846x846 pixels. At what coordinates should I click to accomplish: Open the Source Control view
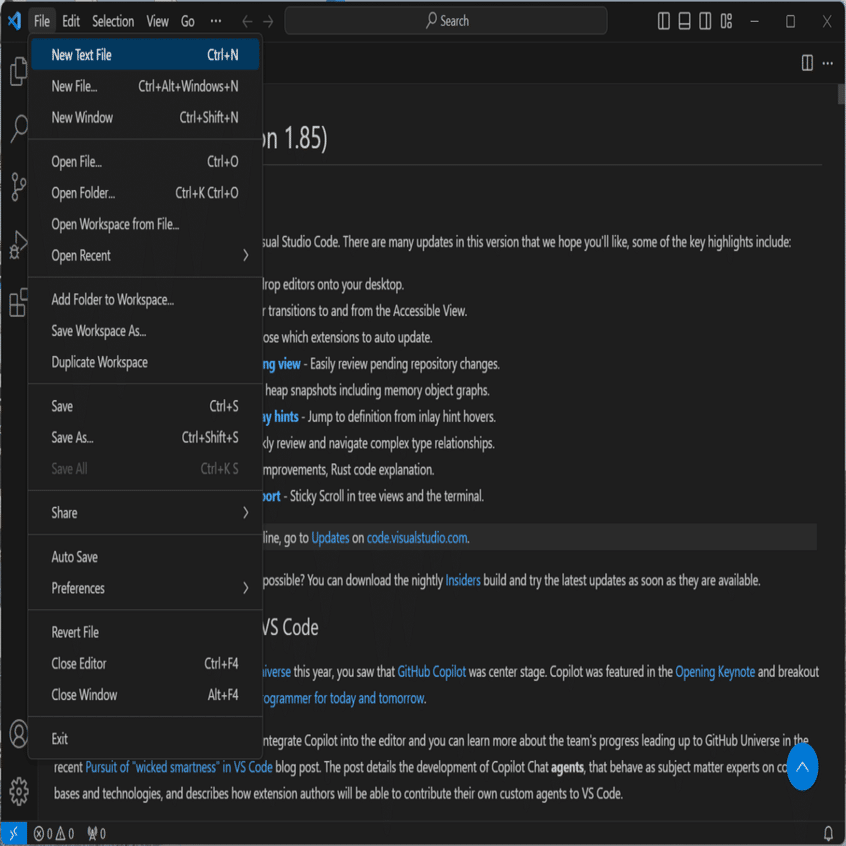[16, 185]
